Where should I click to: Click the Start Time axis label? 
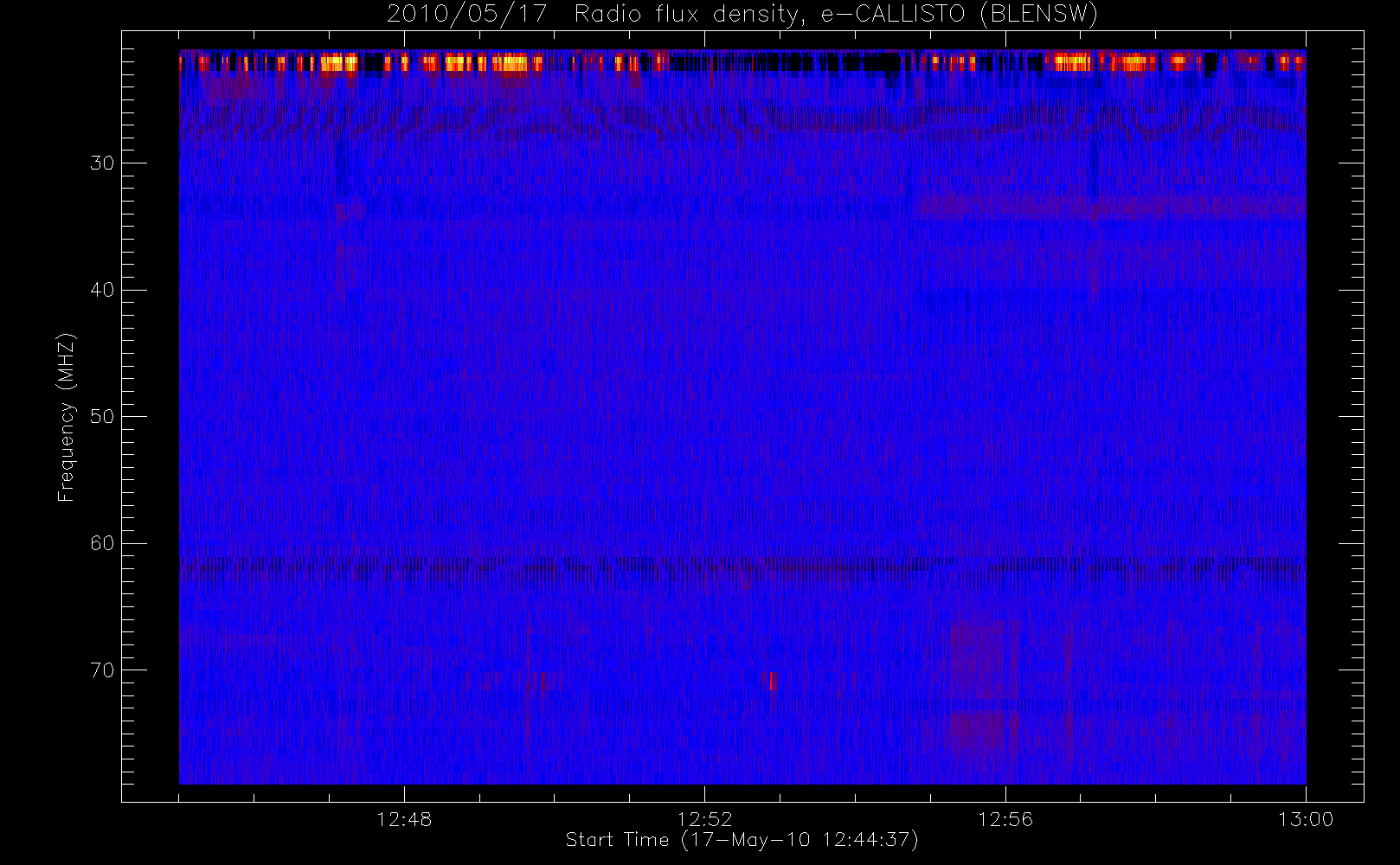coord(742,840)
